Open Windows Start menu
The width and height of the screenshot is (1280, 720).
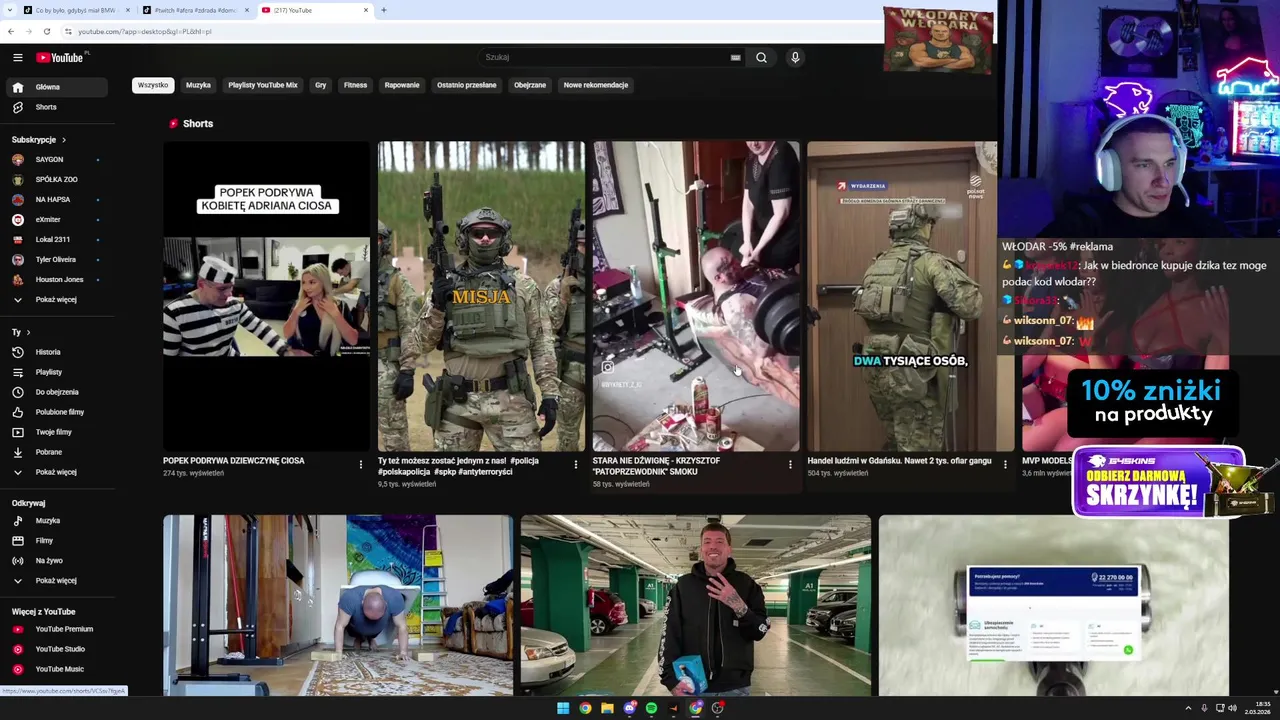pyautogui.click(x=563, y=708)
